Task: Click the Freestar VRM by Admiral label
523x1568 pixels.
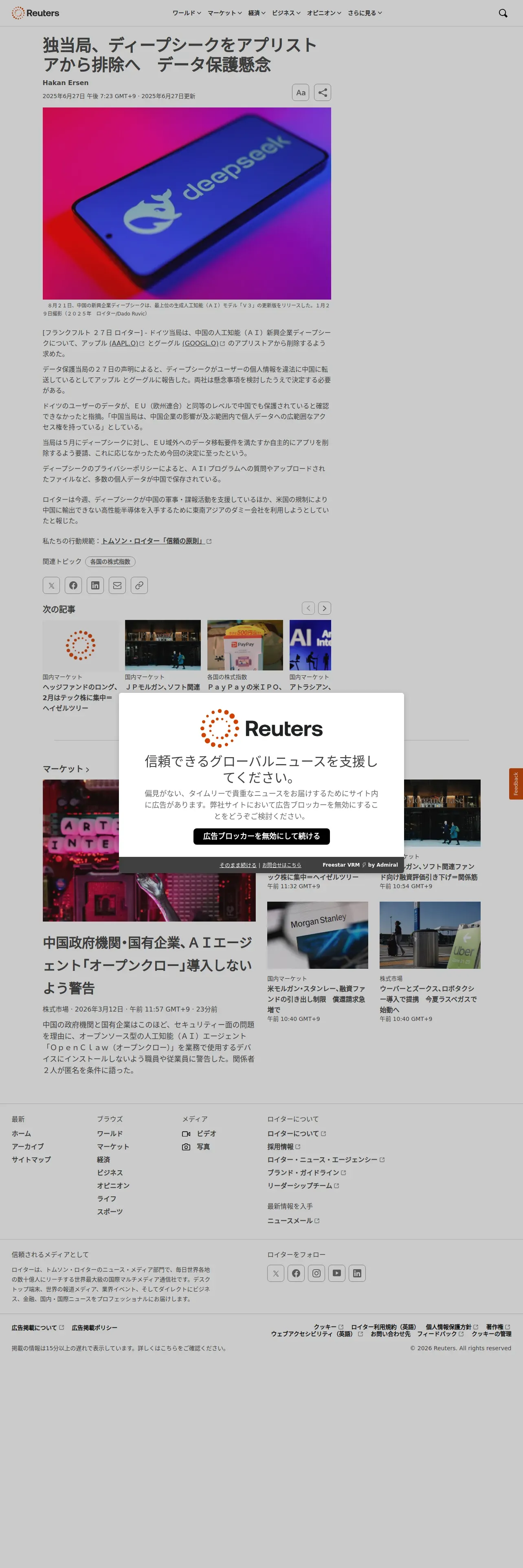Action: (x=360, y=865)
